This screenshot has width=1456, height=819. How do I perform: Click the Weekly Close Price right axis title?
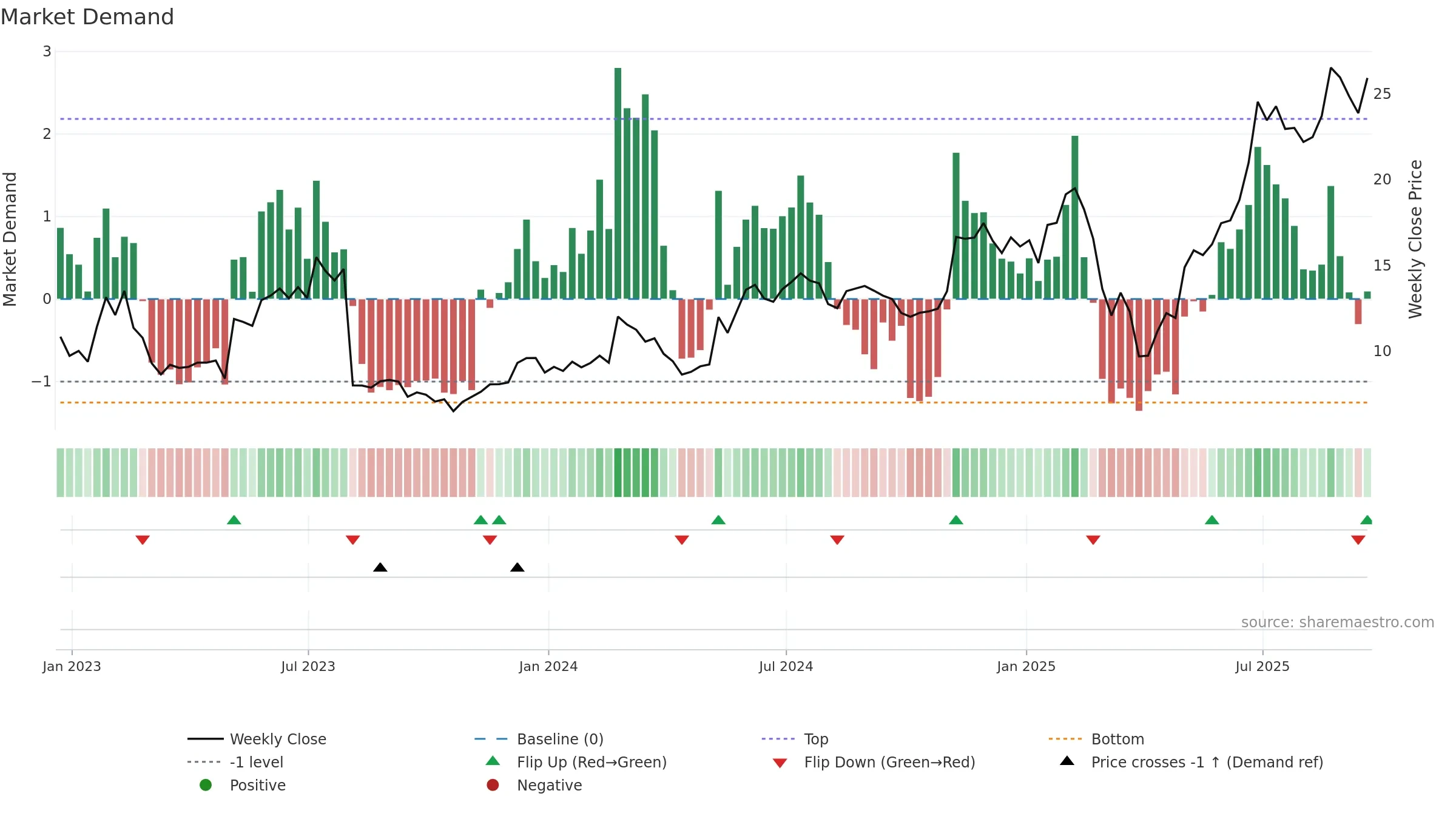[1415, 239]
